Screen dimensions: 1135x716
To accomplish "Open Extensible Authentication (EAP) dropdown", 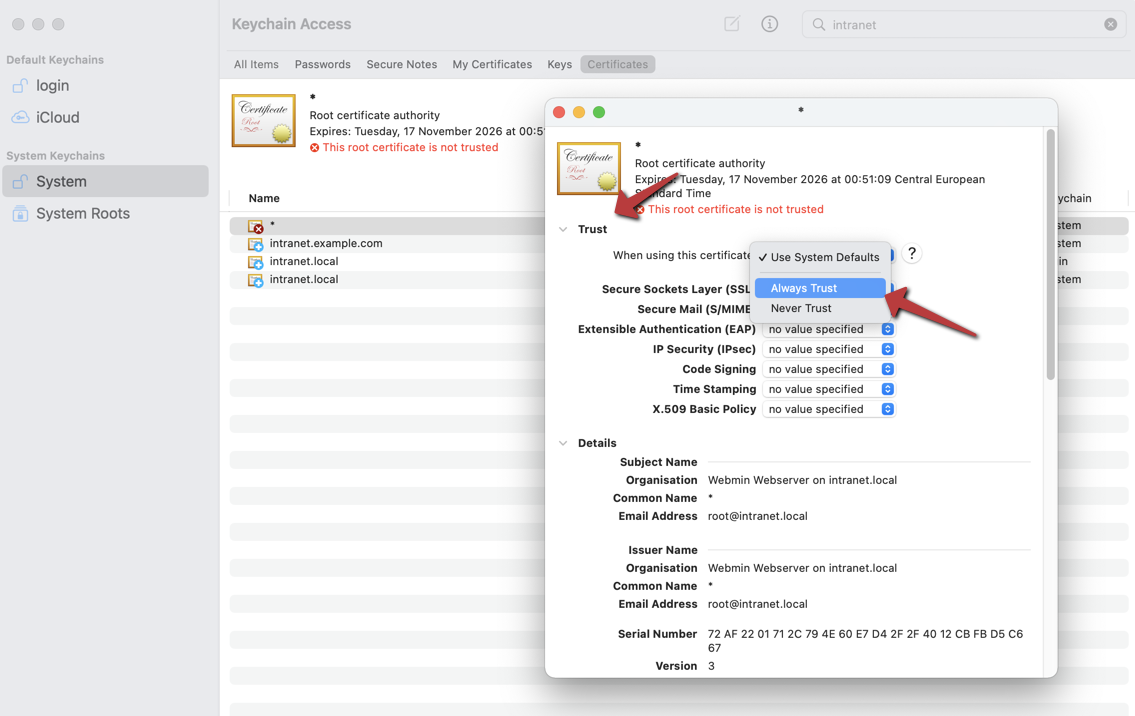I will click(829, 329).
